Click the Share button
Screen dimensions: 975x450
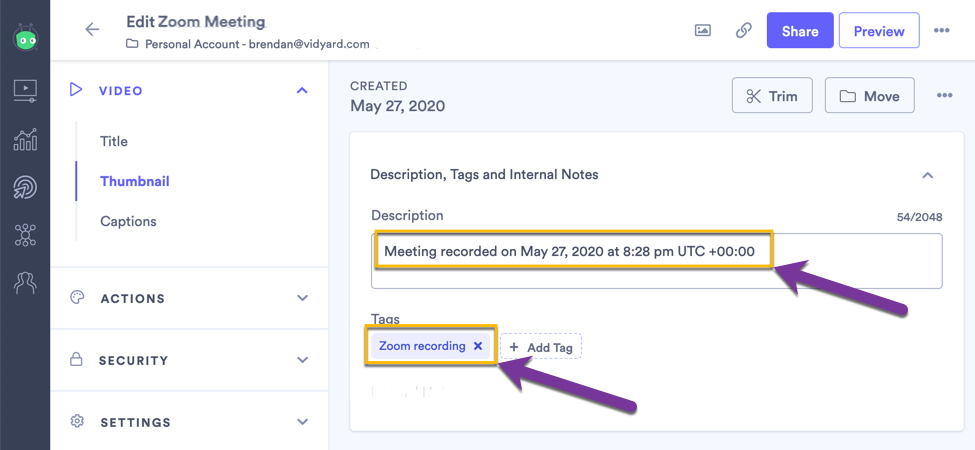(800, 30)
